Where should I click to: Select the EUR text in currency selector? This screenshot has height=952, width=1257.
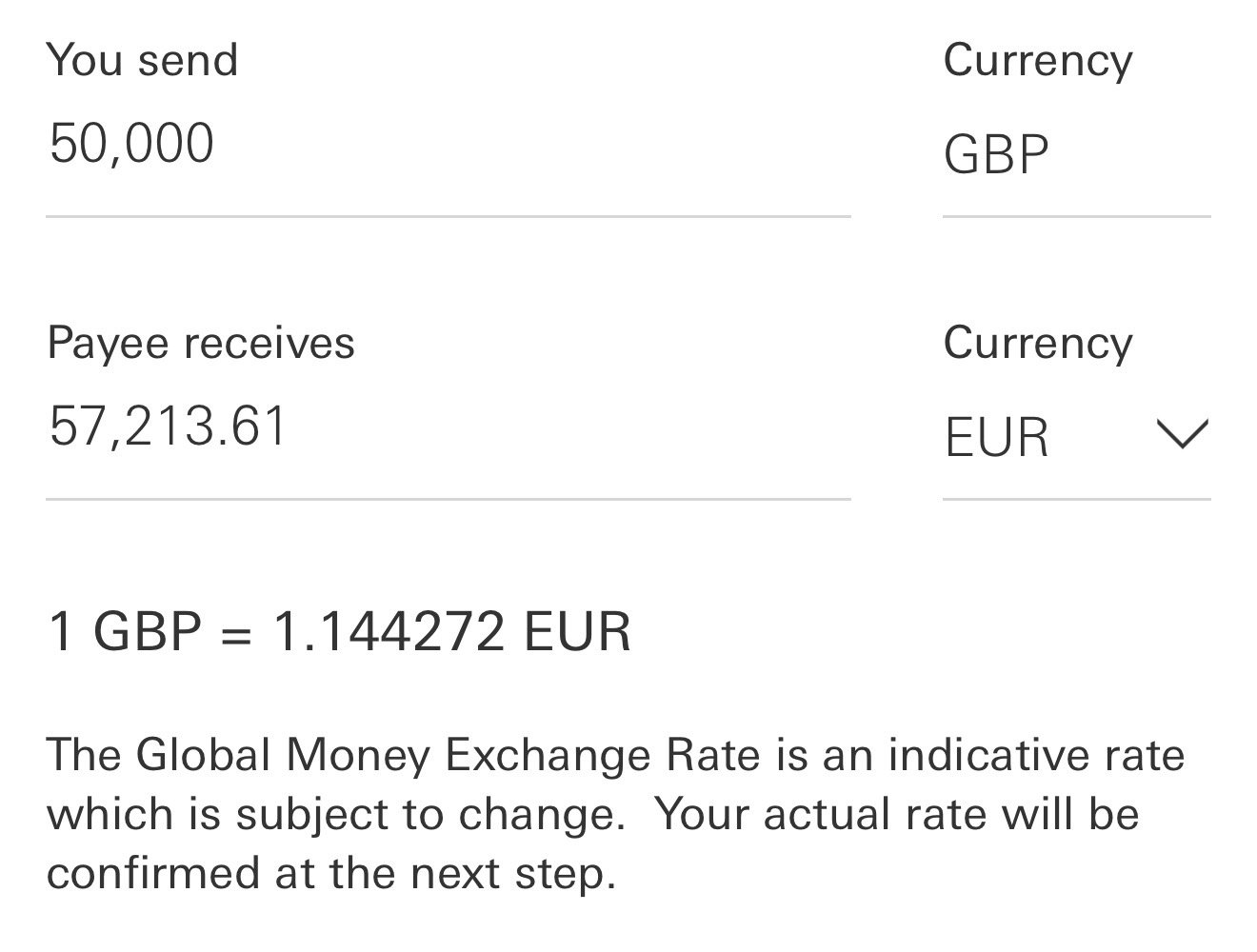[996, 438]
